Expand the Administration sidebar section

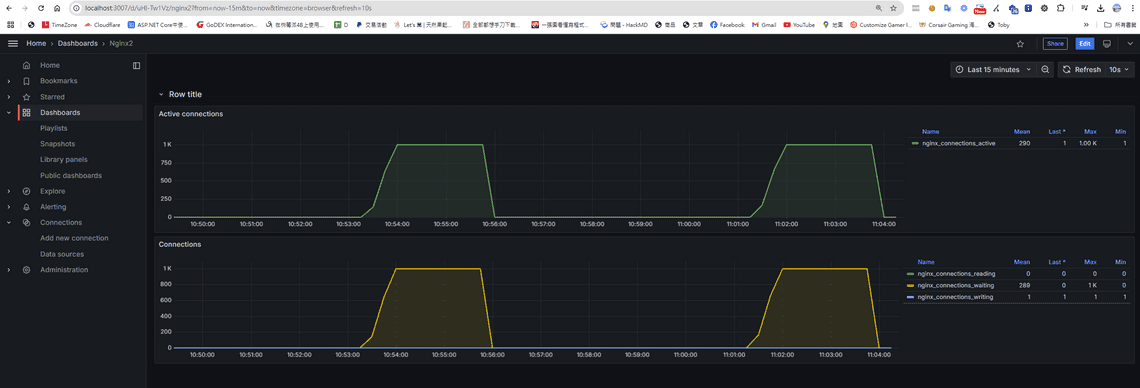point(9,270)
